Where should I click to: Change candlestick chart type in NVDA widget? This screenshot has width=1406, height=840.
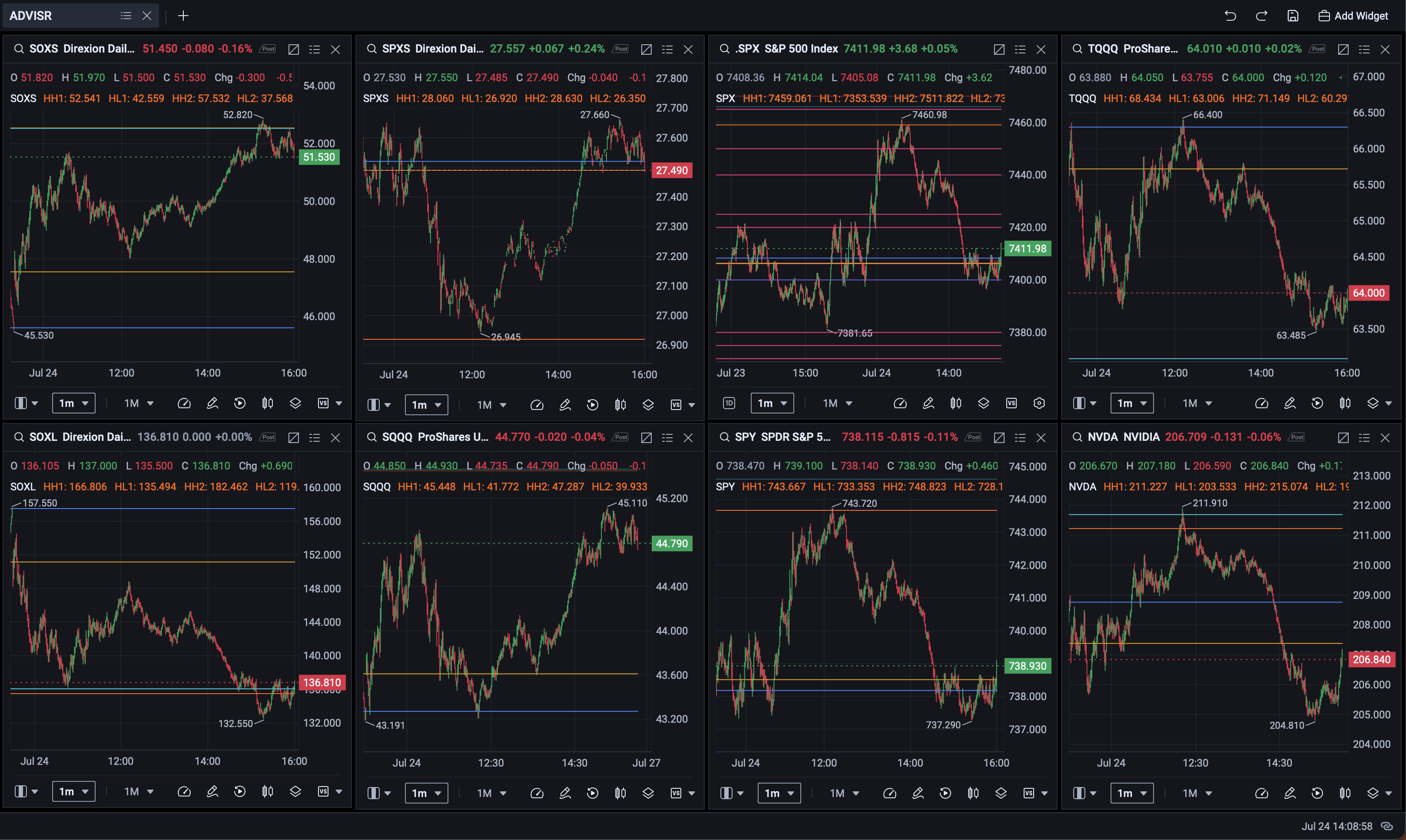coord(1346,793)
